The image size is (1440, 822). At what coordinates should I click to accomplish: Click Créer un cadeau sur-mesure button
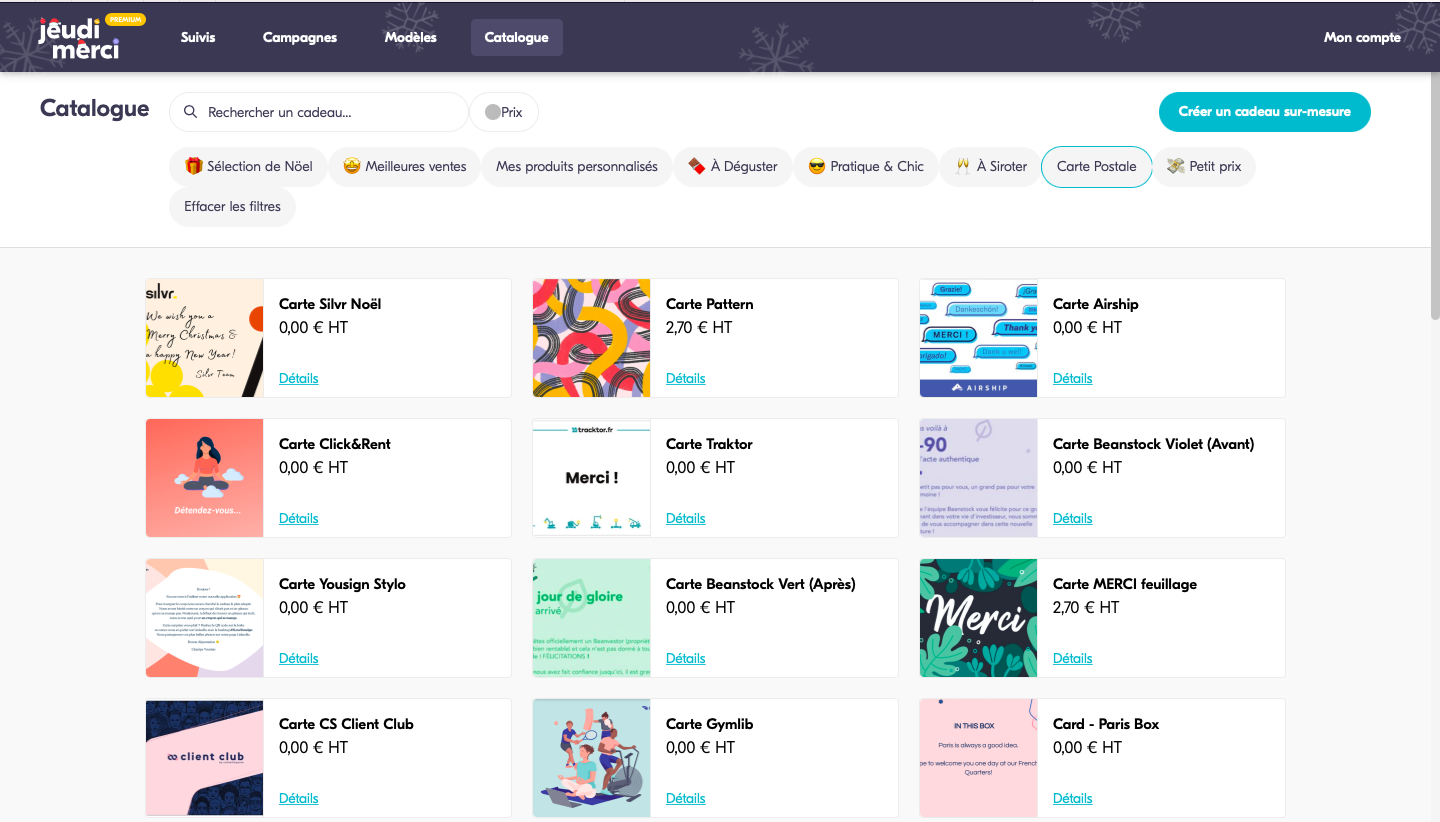pos(1265,112)
